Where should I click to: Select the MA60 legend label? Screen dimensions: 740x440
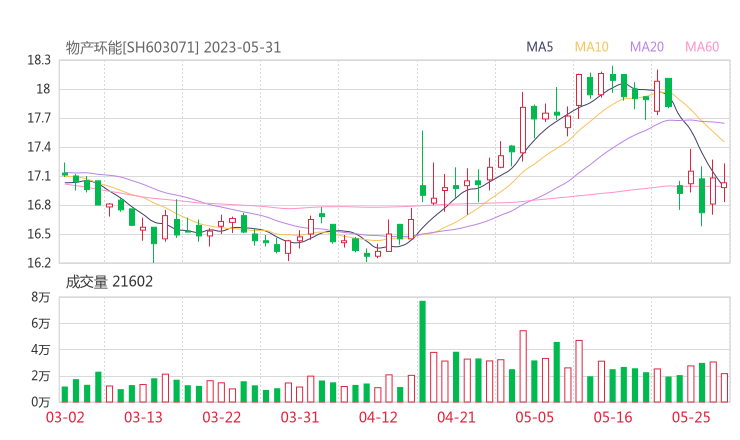click(702, 47)
